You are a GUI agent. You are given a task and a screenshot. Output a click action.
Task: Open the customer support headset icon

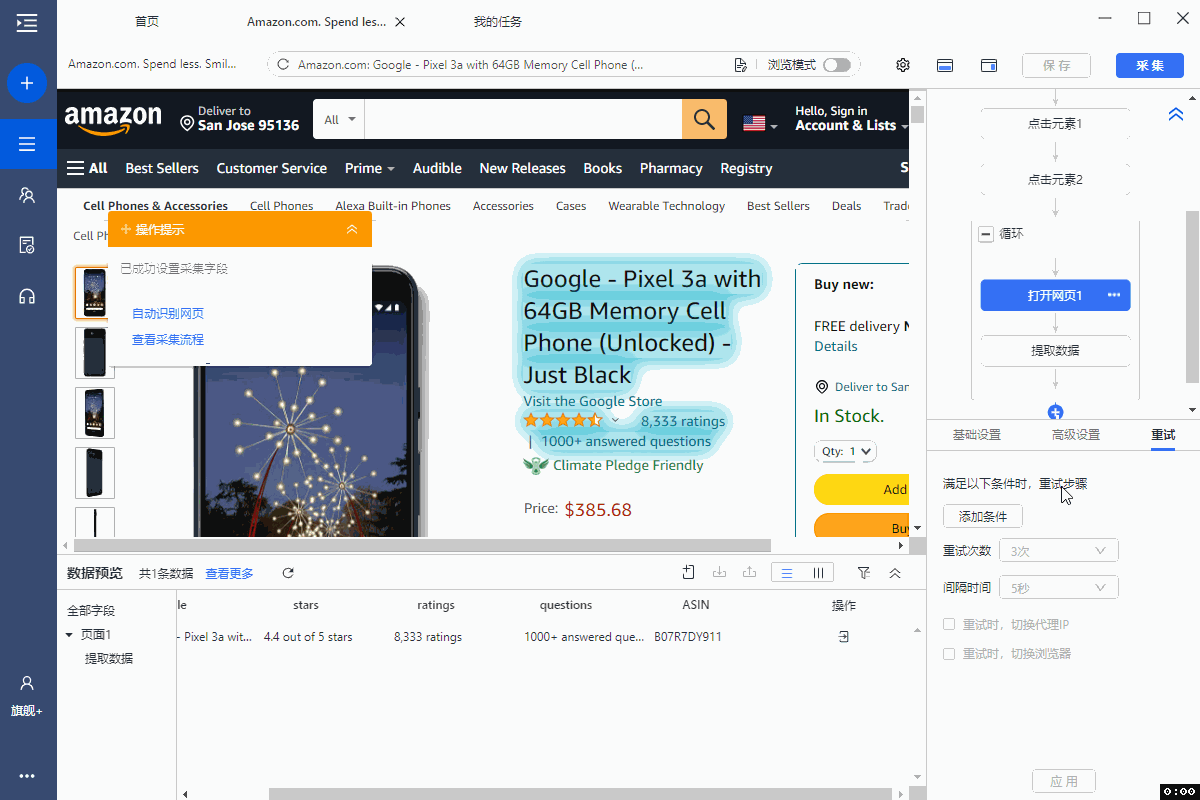[27, 296]
